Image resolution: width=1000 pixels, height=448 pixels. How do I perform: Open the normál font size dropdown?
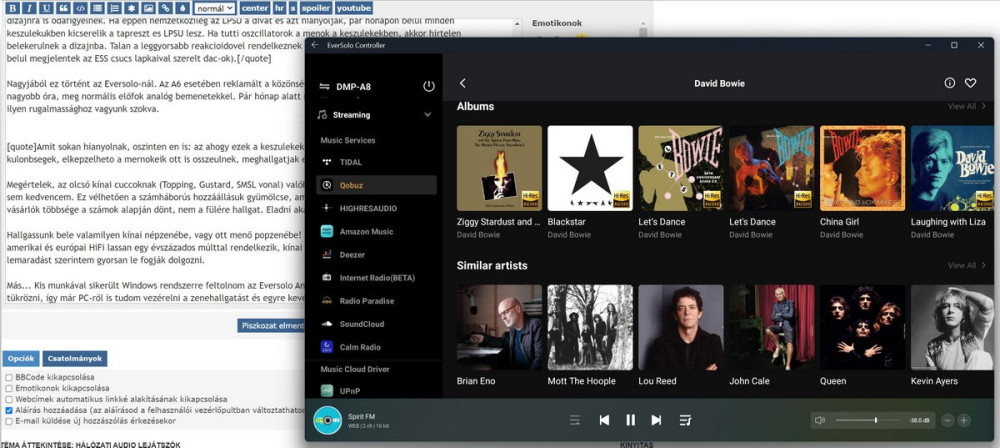(x=214, y=8)
